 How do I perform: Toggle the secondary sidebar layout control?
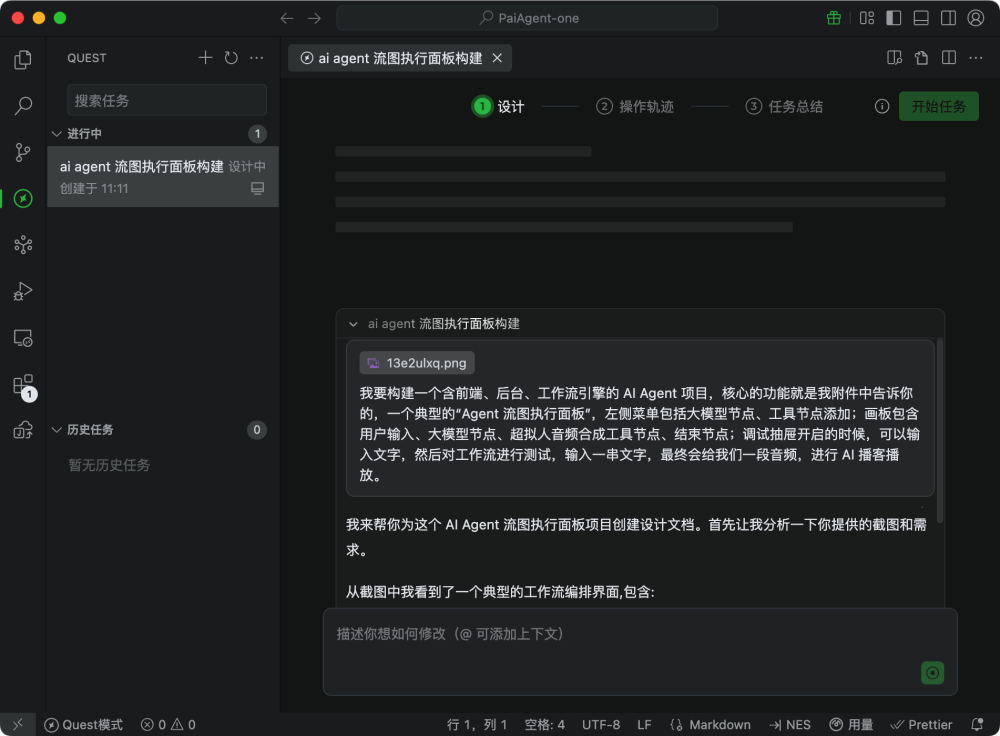coord(946,17)
